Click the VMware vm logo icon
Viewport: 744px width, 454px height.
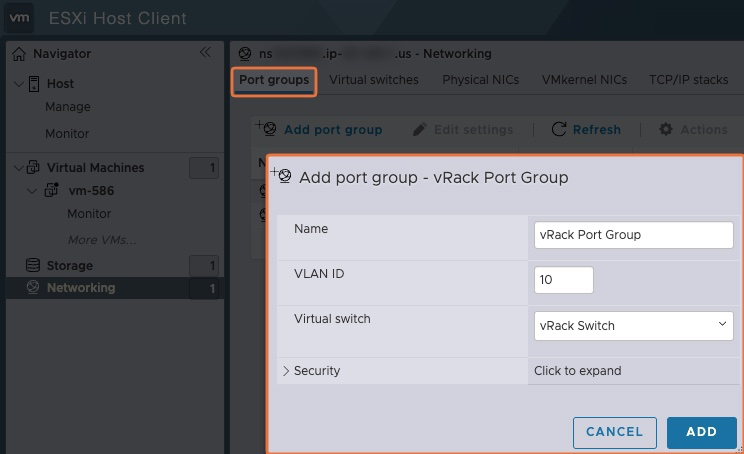19,18
